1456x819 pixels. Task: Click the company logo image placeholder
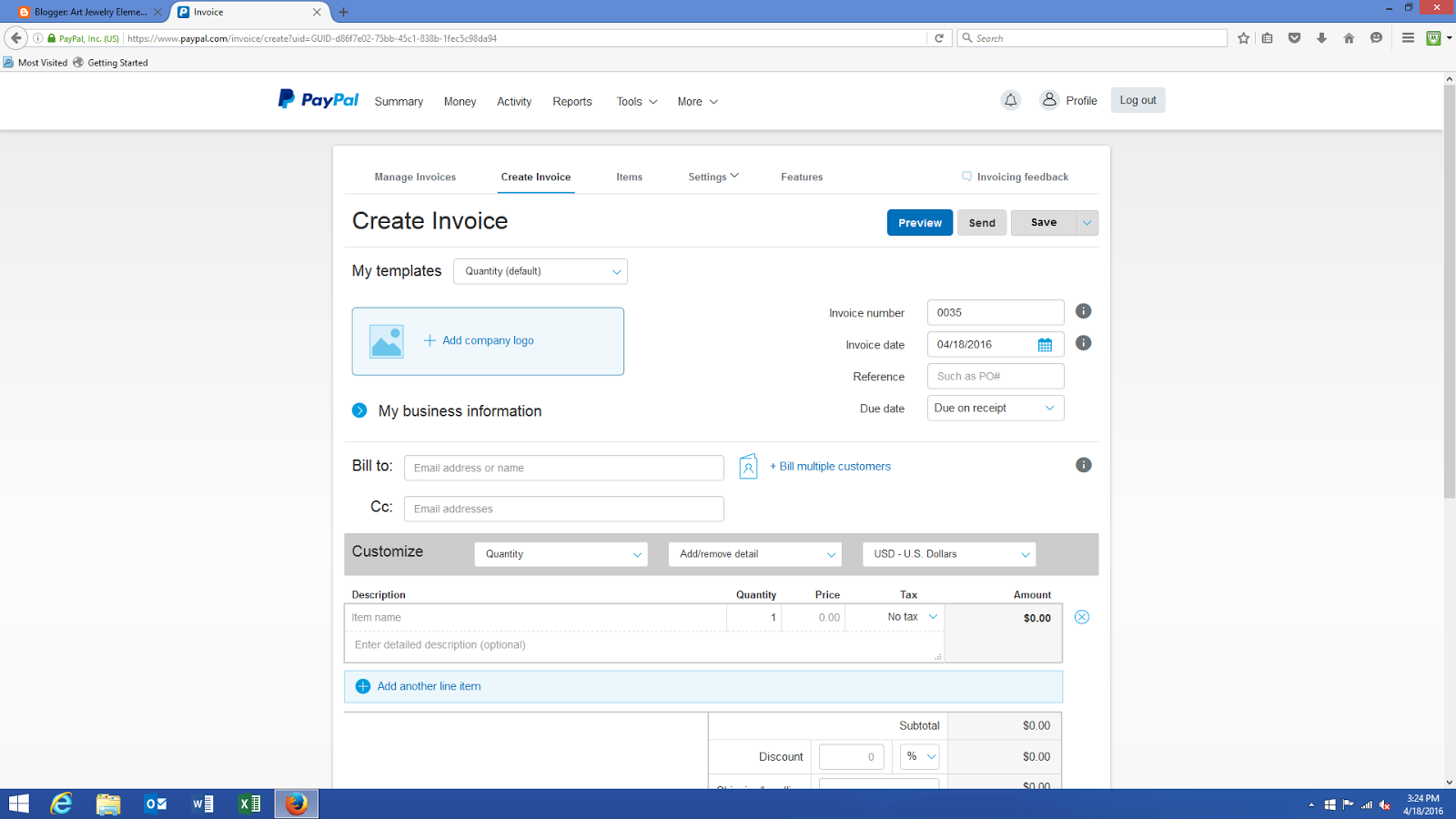point(387,341)
